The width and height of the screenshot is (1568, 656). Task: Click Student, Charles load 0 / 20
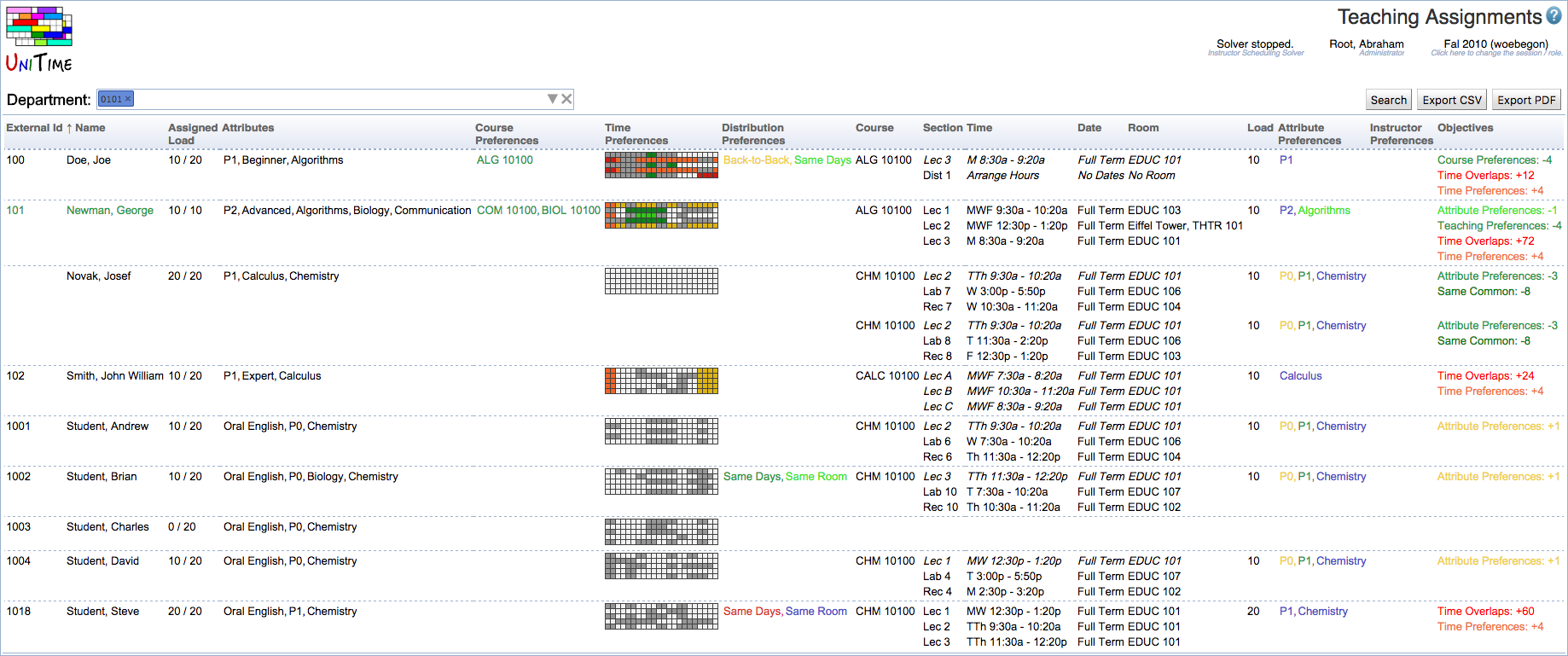point(182,526)
